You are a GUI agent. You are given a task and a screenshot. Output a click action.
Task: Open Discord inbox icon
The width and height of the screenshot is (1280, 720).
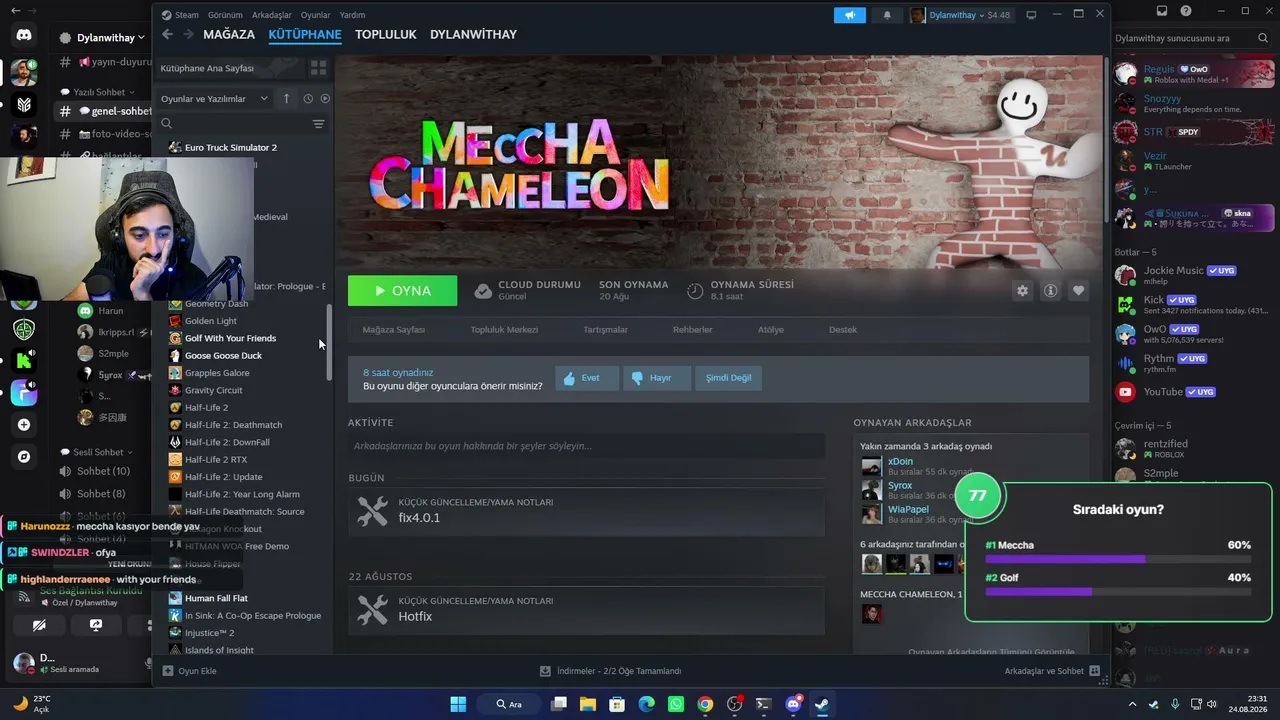pos(1162,11)
